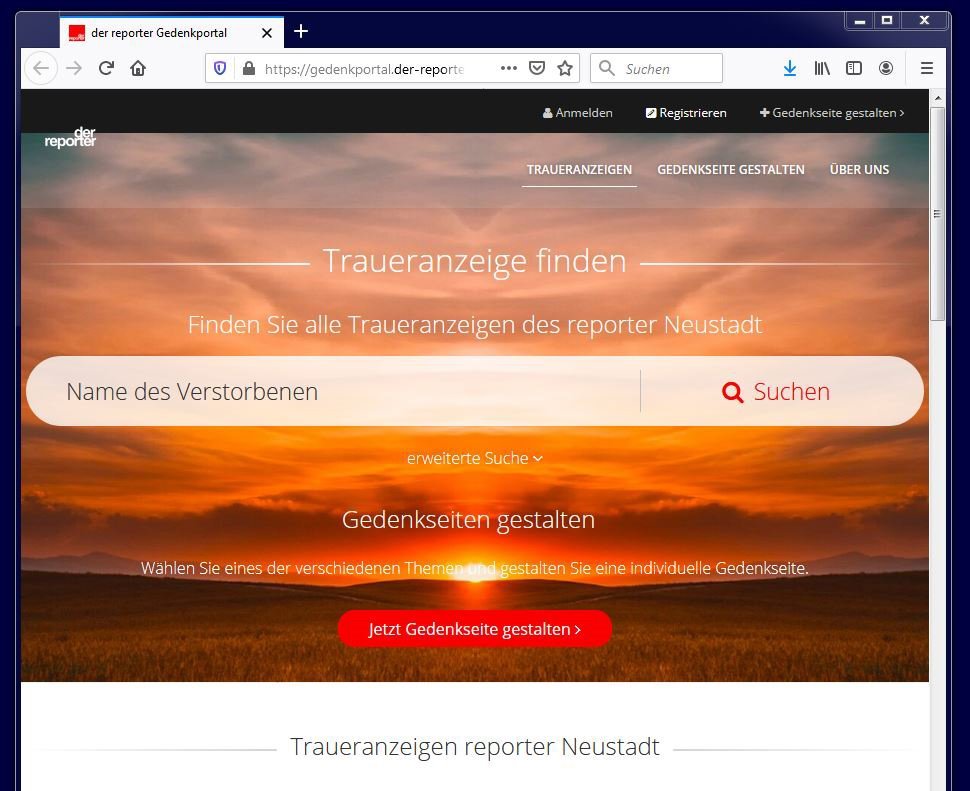Open the Firefox account icon
The image size is (970, 791).
click(886, 68)
